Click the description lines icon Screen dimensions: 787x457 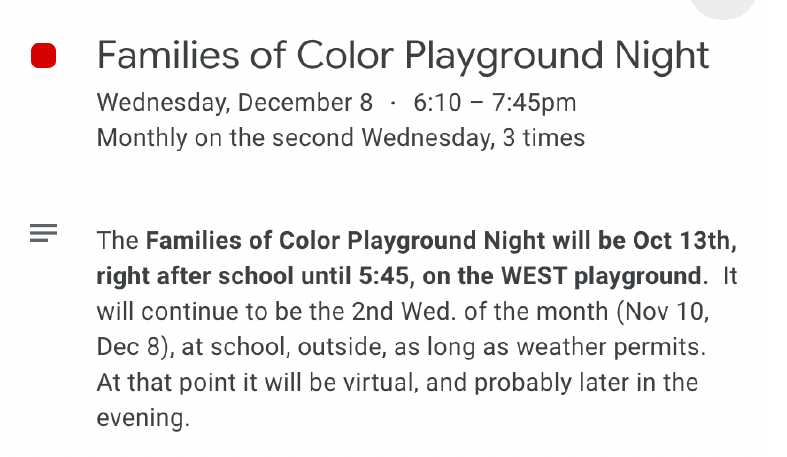tap(43, 235)
